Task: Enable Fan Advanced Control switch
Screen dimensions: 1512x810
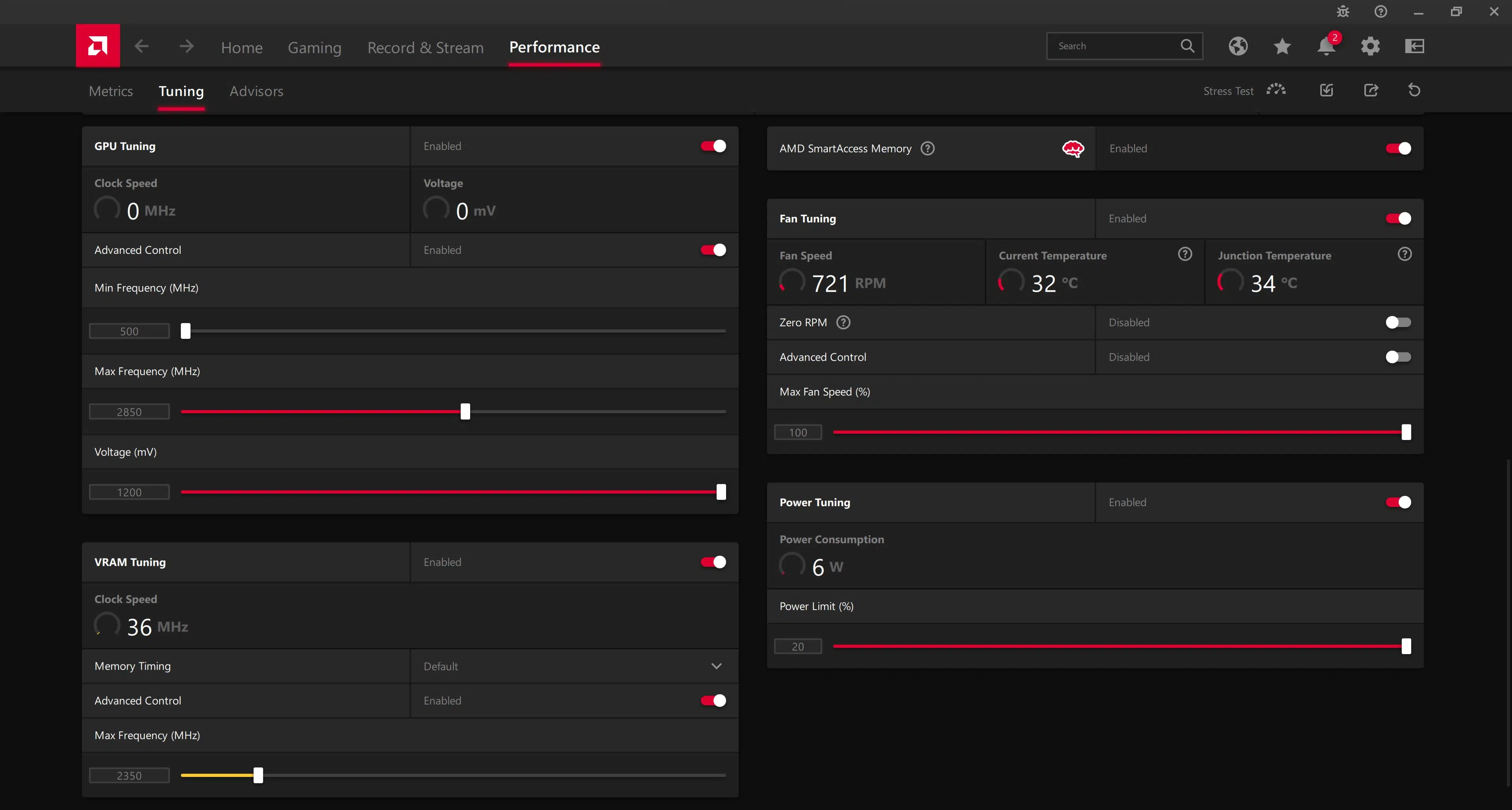Action: 1398,357
